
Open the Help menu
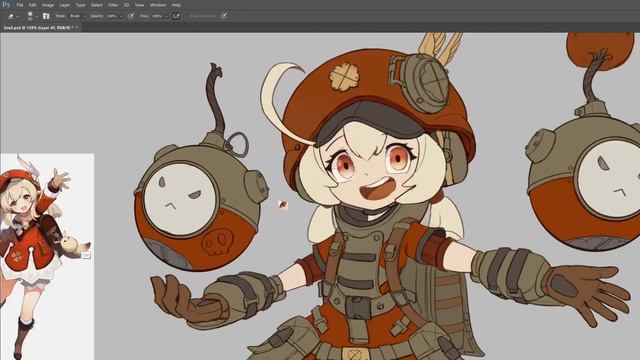point(176,5)
